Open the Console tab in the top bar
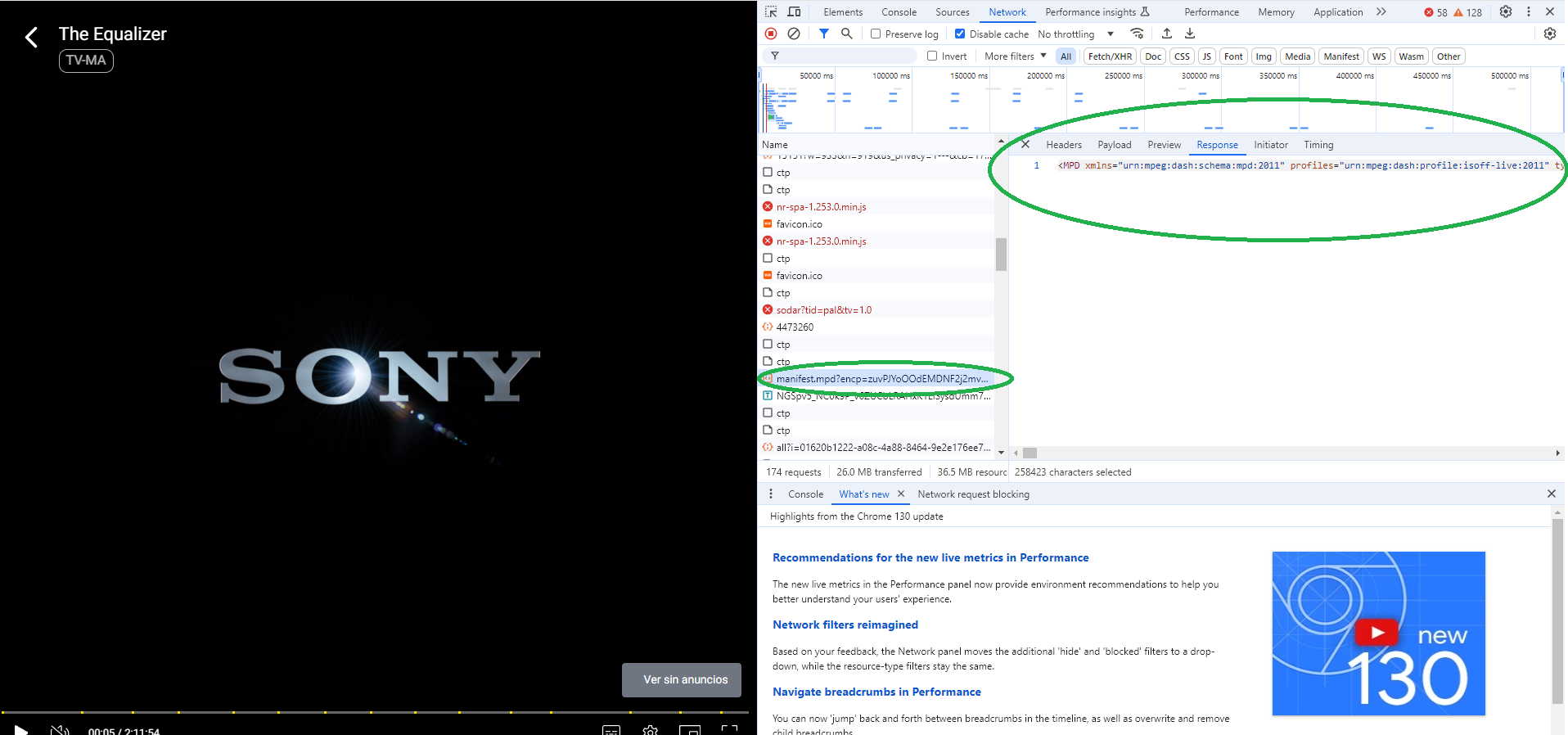The image size is (1568, 735). 899,12
